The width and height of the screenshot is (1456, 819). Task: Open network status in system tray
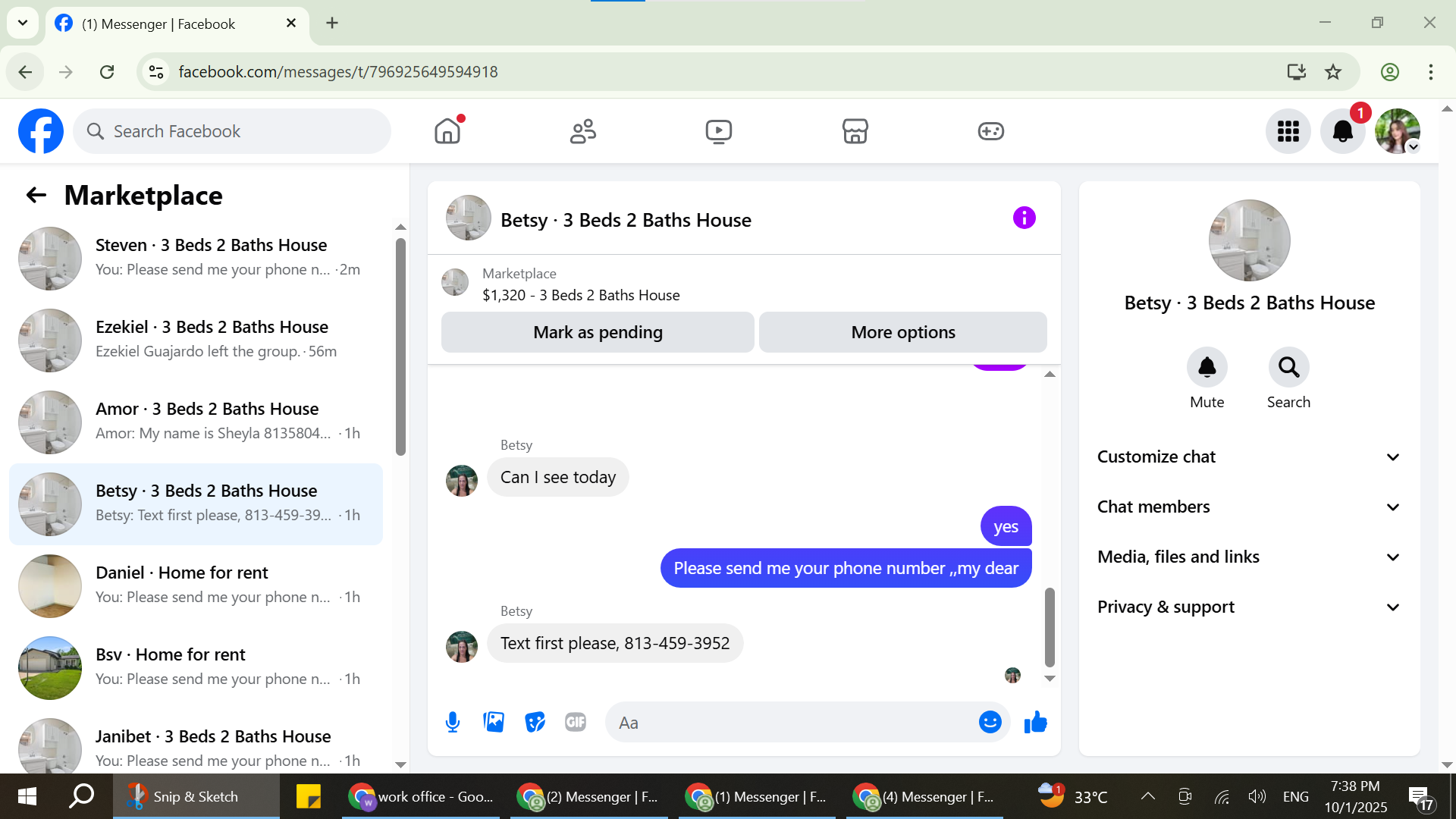[1221, 796]
